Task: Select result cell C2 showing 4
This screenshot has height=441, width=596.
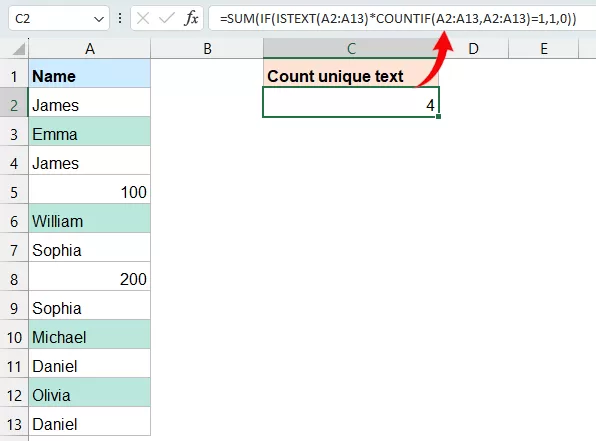Action: (x=351, y=102)
